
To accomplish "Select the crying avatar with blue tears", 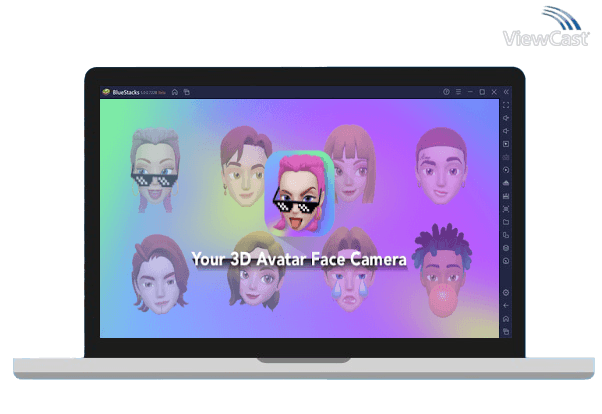I will [x=350, y=269].
